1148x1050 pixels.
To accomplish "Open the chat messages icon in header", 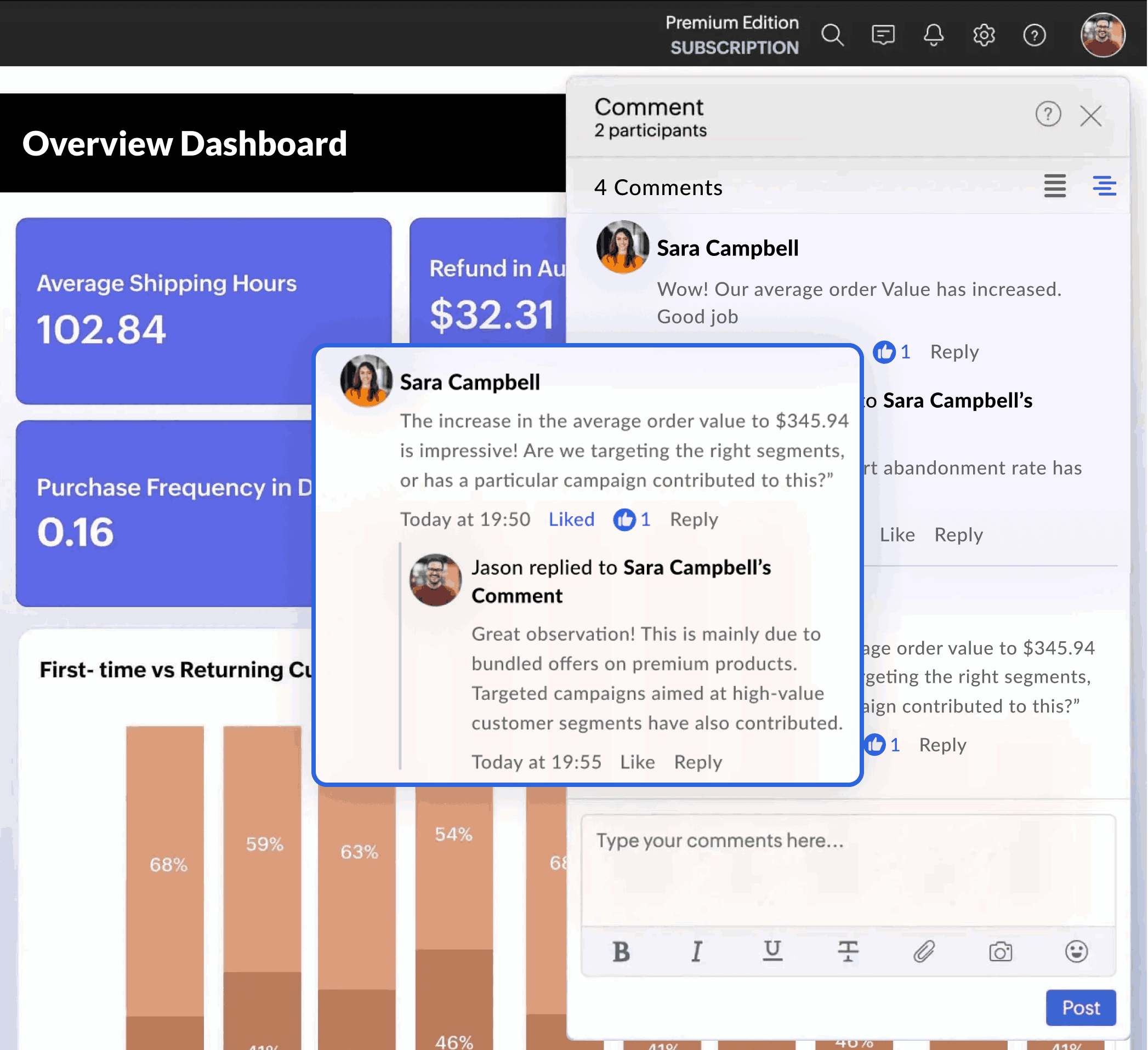I will click(883, 35).
